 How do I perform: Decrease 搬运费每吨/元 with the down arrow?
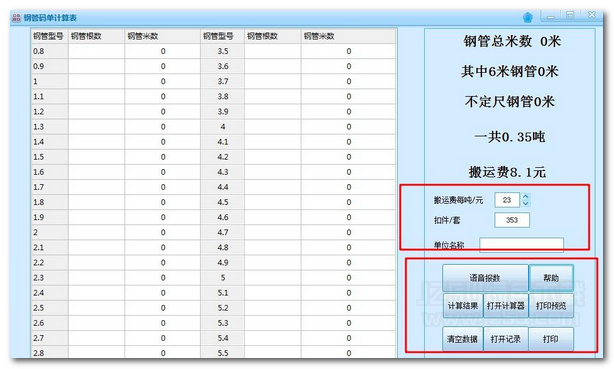[526, 203]
